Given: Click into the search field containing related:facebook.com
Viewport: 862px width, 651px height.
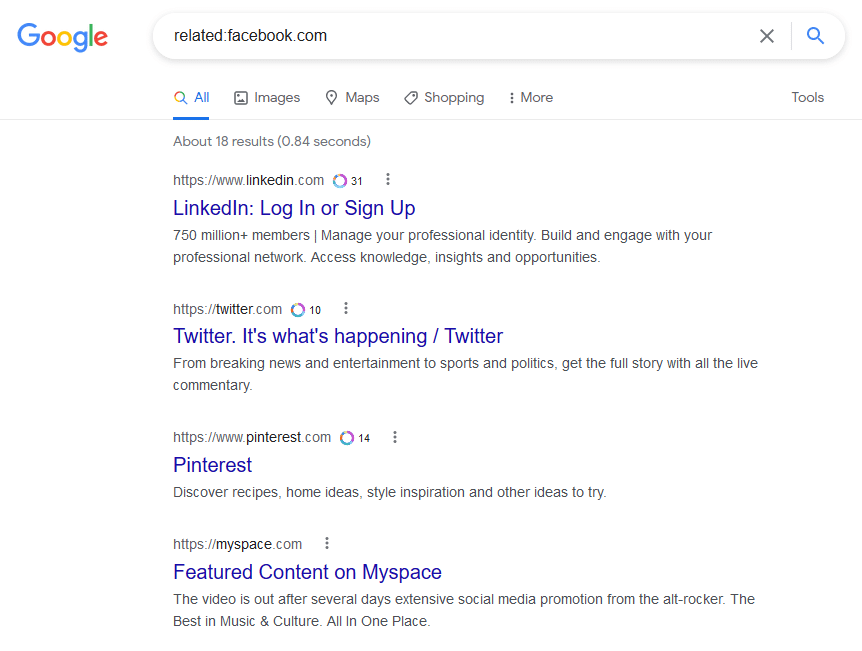Looking at the screenshot, I should point(456,36).
